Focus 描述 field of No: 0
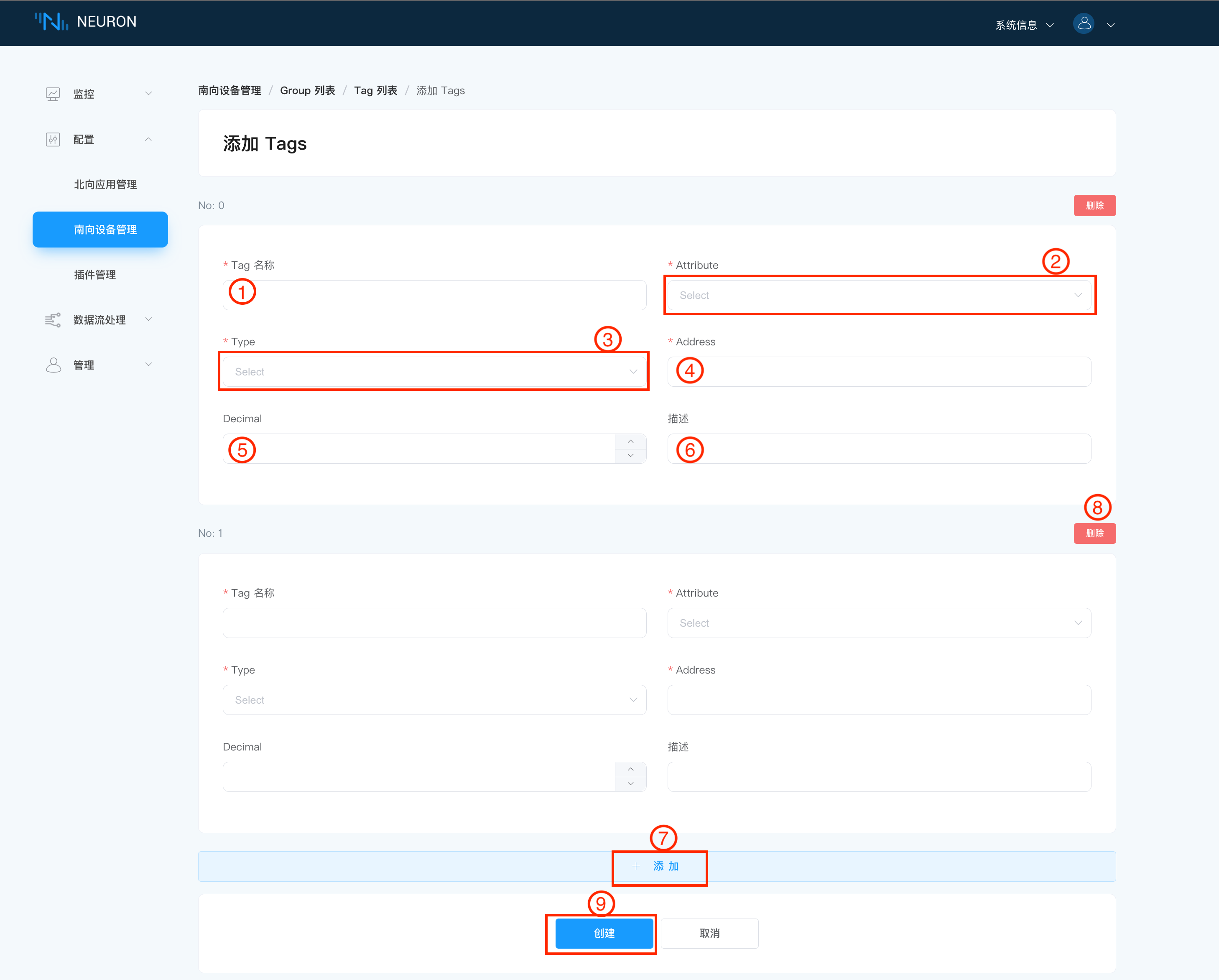This screenshot has height=980, width=1219. click(879, 449)
